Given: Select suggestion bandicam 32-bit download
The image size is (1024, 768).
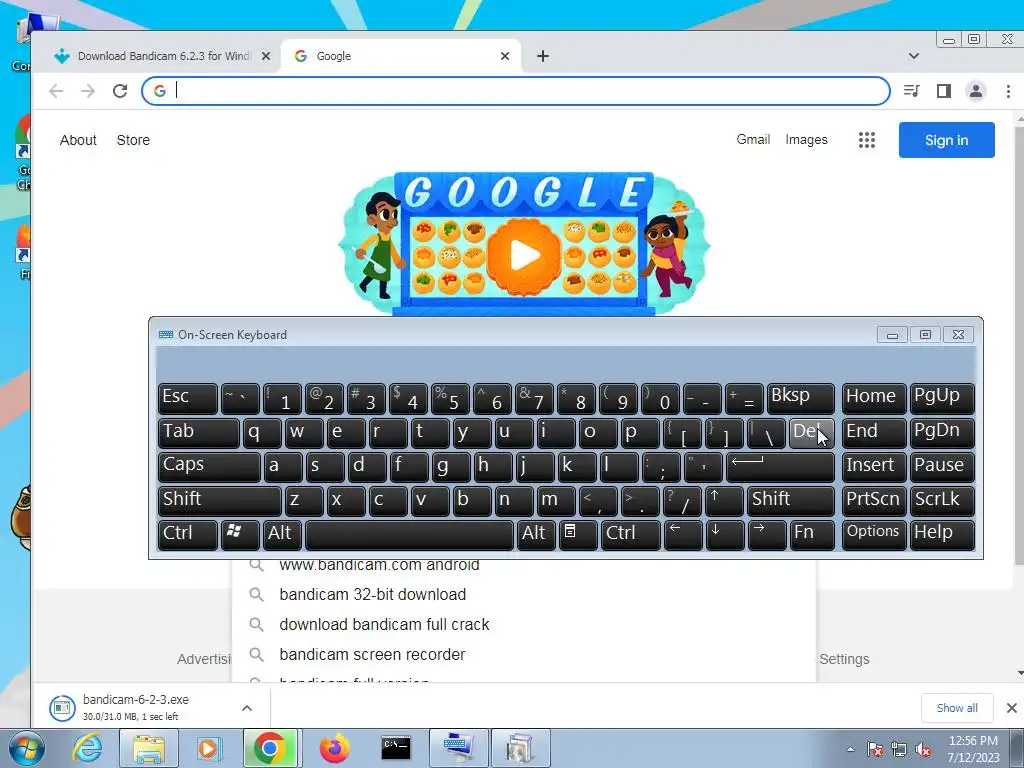Looking at the screenshot, I should click(524, 594).
